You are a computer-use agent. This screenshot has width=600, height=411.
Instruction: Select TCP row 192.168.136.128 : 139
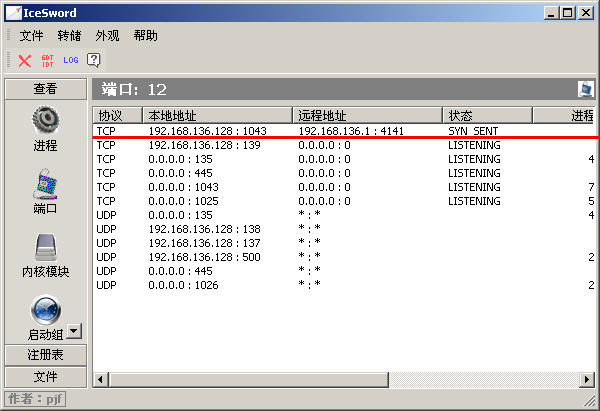pos(344,145)
